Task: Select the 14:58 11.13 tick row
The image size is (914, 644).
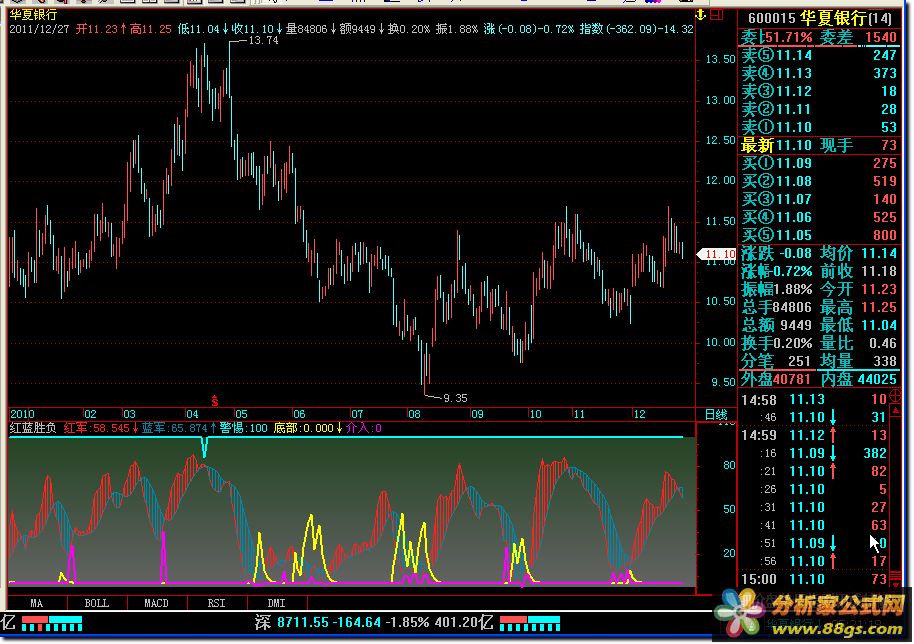Action: tap(814, 400)
